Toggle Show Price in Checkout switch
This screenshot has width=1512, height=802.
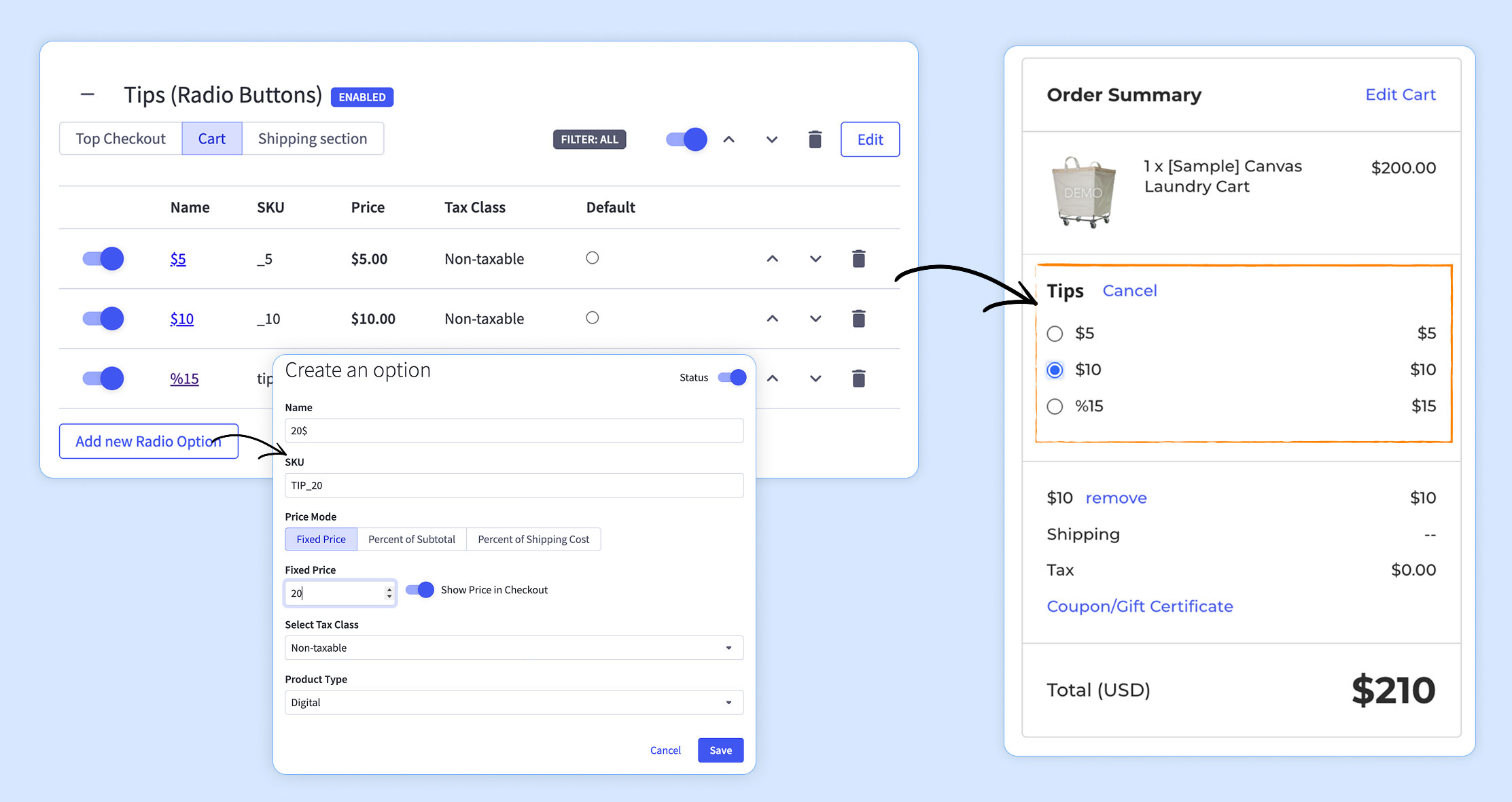[x=420, y=590]
